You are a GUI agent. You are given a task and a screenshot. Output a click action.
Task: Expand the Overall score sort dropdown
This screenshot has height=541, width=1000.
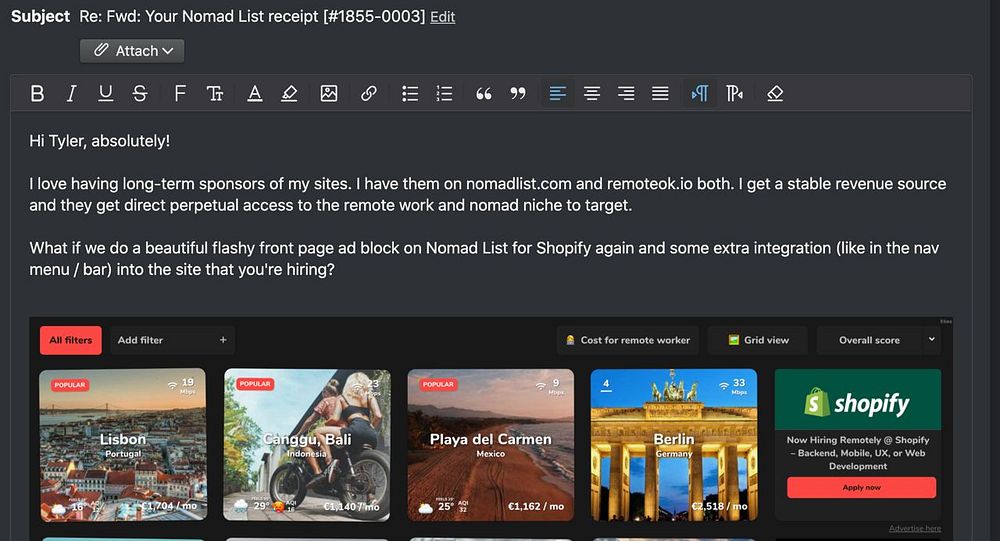pyautogui.click(x=879, y=340)
